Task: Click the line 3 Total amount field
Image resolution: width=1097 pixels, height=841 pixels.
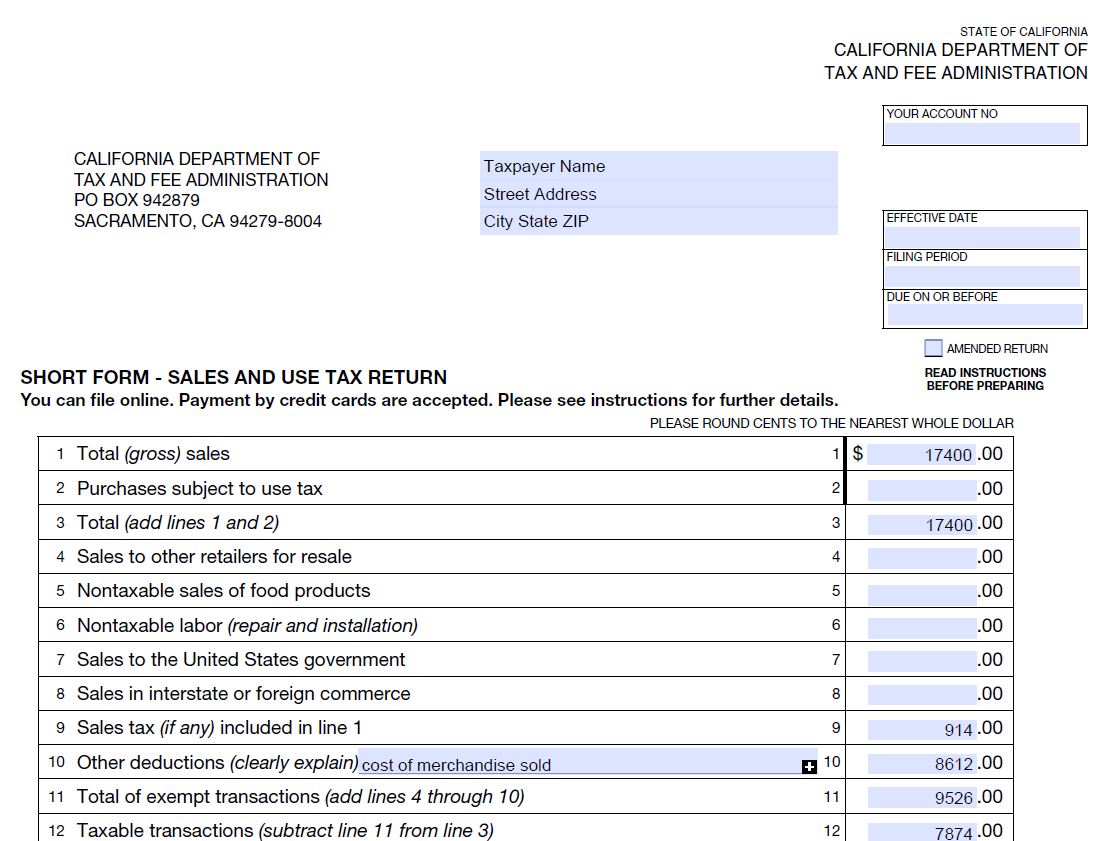Action: tap(921, 524)
